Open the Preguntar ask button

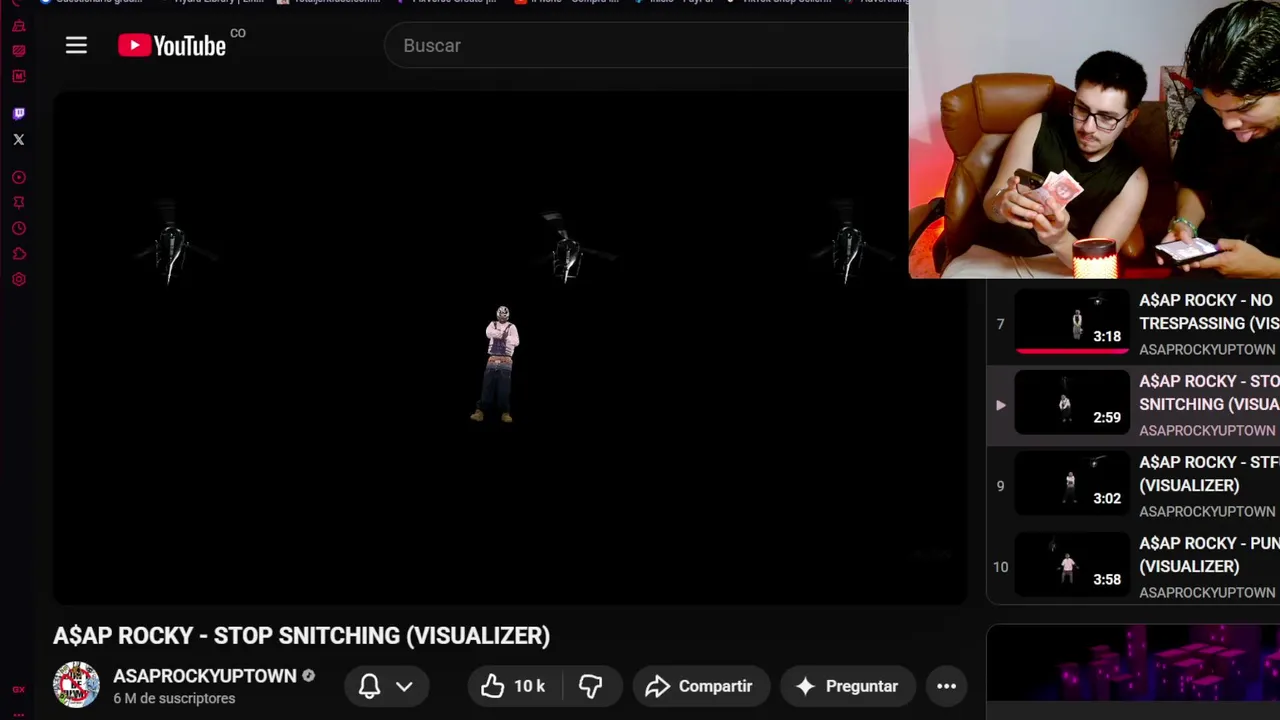pyautogui.click(x=847, y=686)
